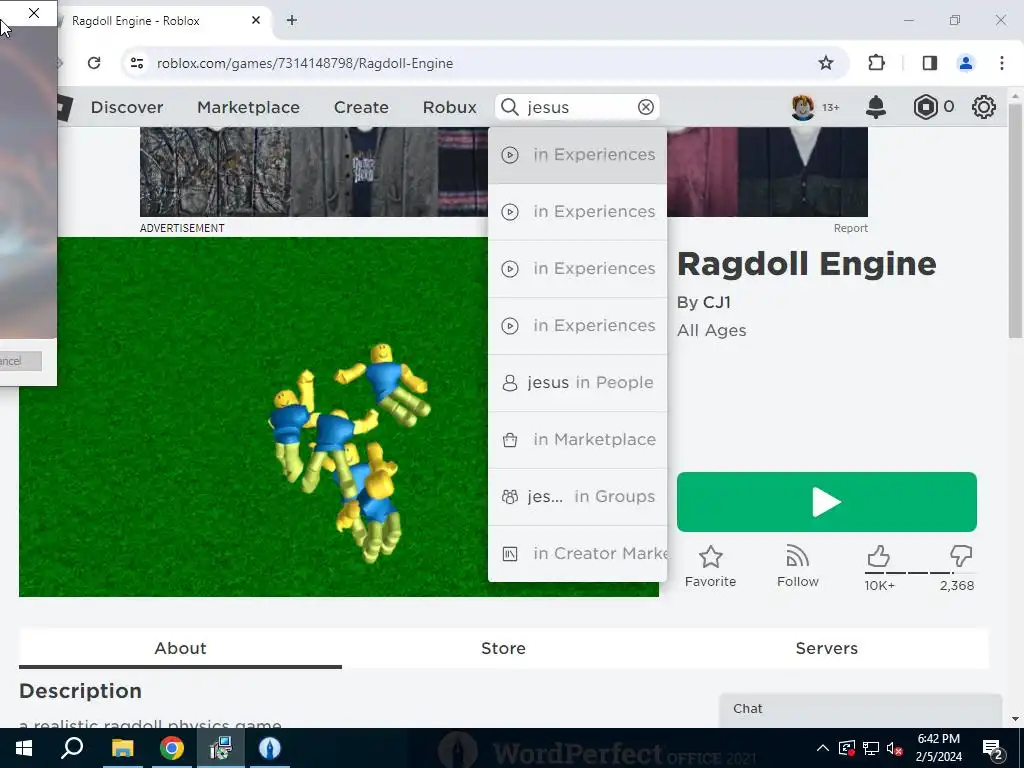
Task: Open the taskbar computer app icon
Action: [x=221, y=748]
